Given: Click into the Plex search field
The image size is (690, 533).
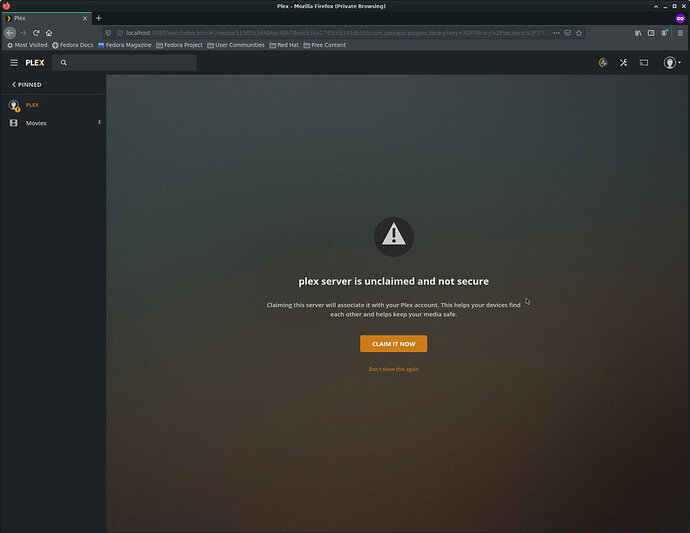Looking at the screenshot, I should point(125,63).
